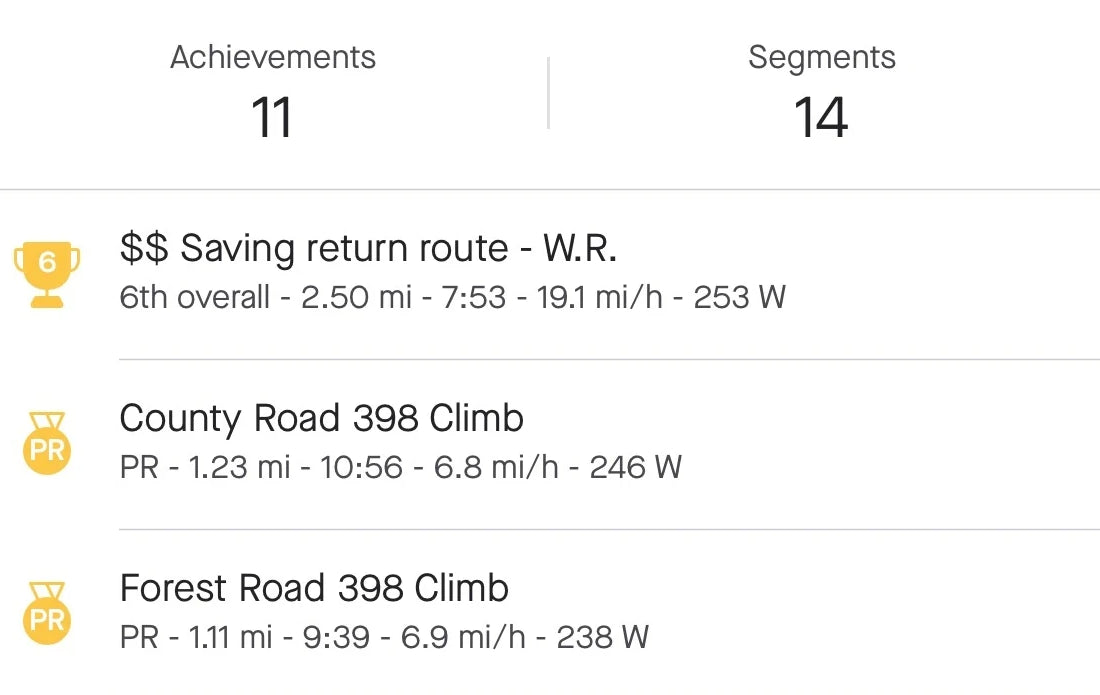Tap PR medal beside County Road 398 Climb

pos(47,443)
